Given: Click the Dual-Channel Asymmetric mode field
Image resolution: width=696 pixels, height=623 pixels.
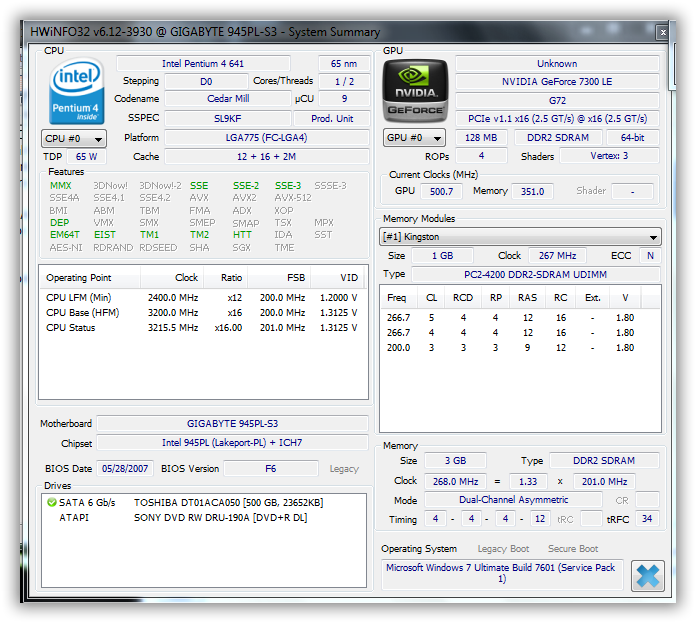Looking at the screenshot, I should tap(513, 500).
